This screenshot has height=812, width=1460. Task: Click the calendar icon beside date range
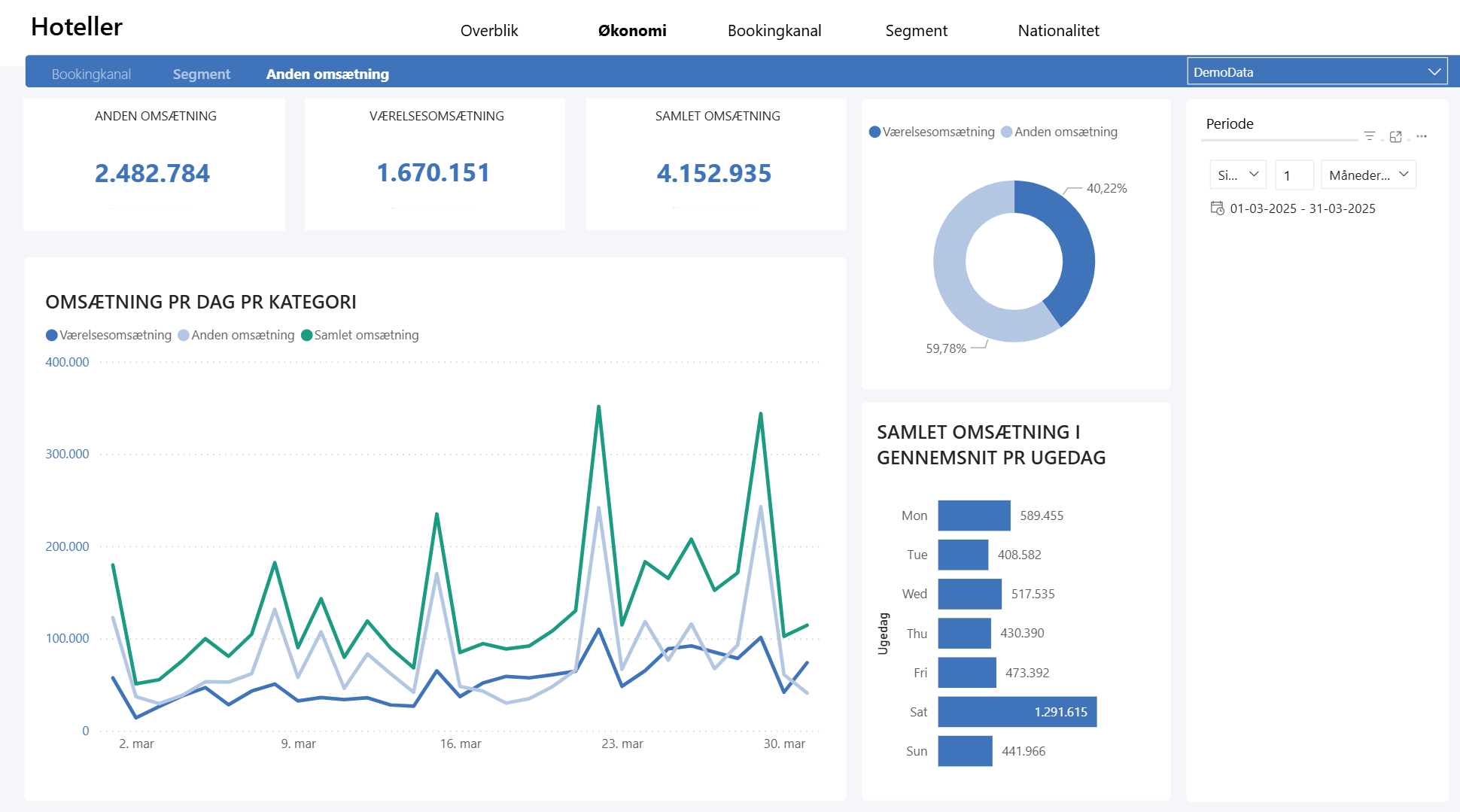coord(1217,208)
